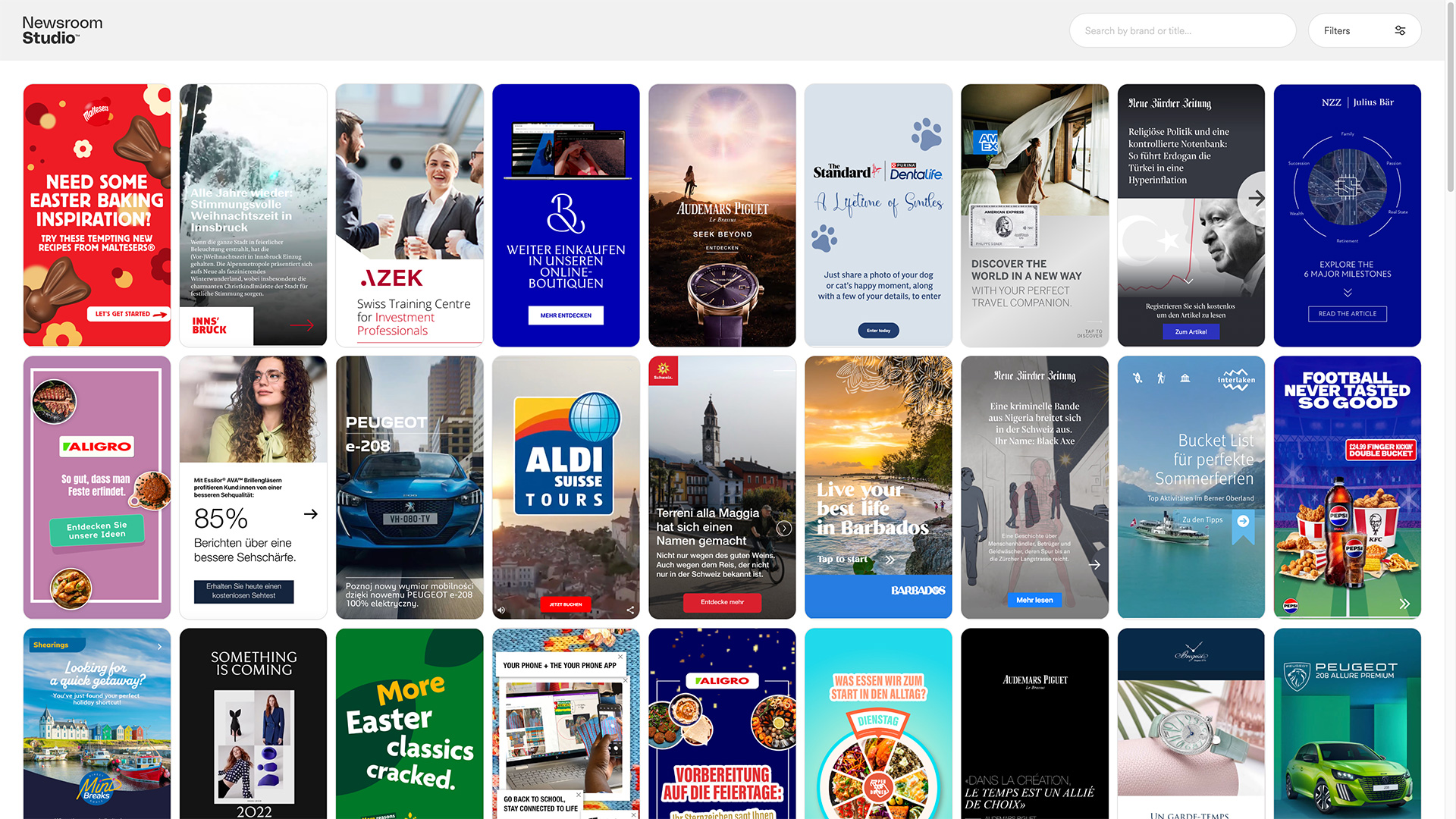Tap double chevron on KFC football card
The width and height of the screenshot is (1456, 819).
click(1404, 604)
